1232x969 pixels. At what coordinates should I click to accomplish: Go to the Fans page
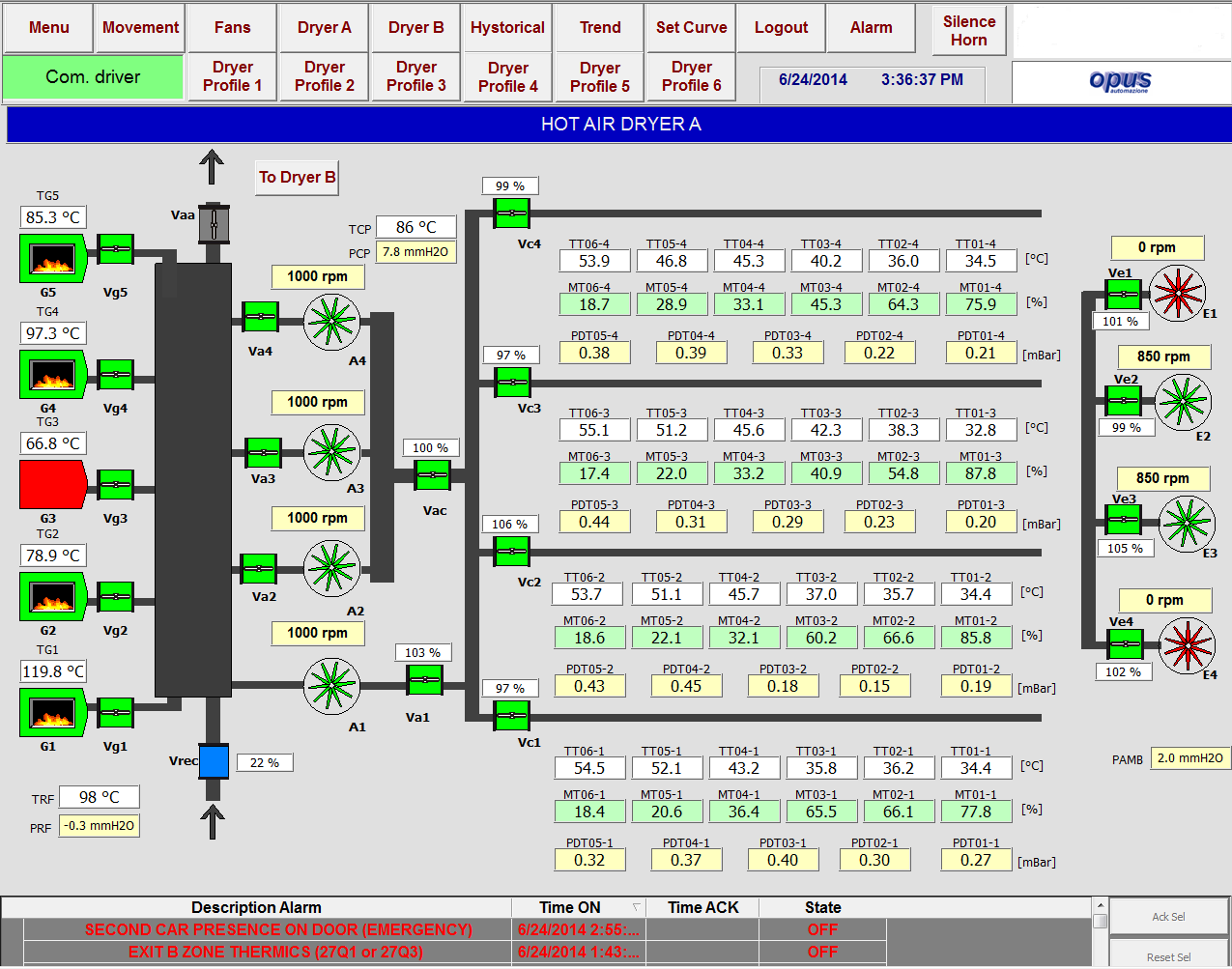[x=233, y=28]
